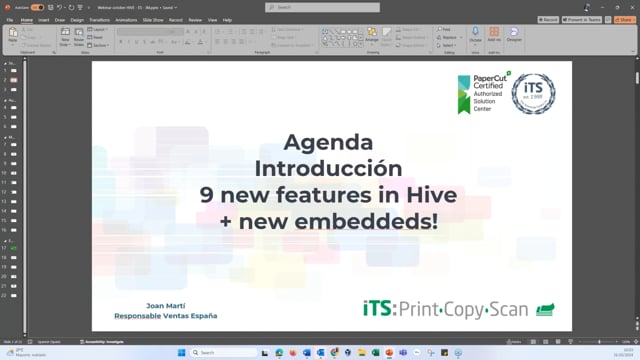Viewport: 640px width, 360px height.
Task: Collapse the first section in the slide panel
Action: pyautogui.click(x=5, y=64)
